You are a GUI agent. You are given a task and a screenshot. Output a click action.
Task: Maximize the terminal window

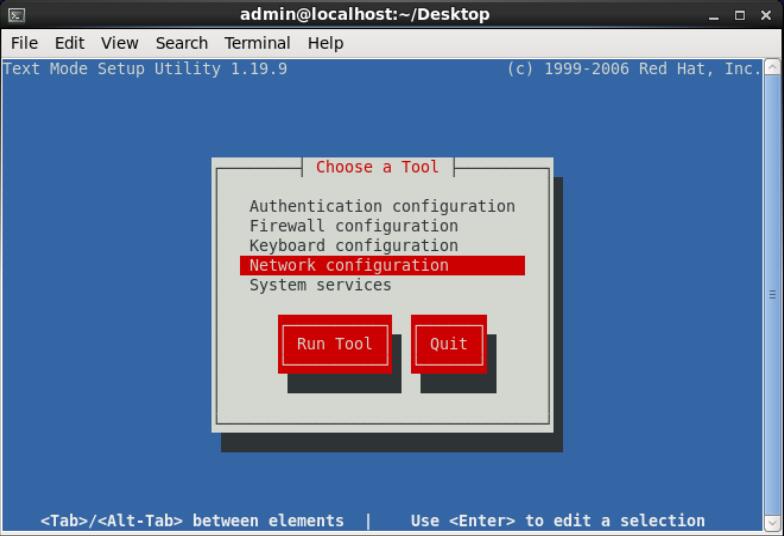740,16
